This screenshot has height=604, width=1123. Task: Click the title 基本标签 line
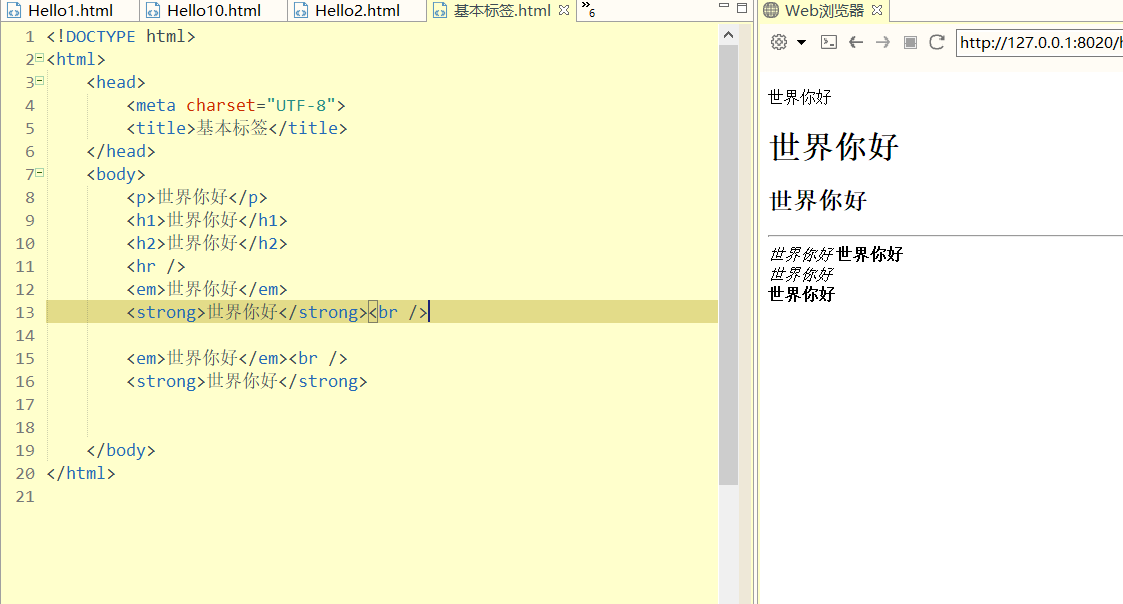tap(237, 128)
